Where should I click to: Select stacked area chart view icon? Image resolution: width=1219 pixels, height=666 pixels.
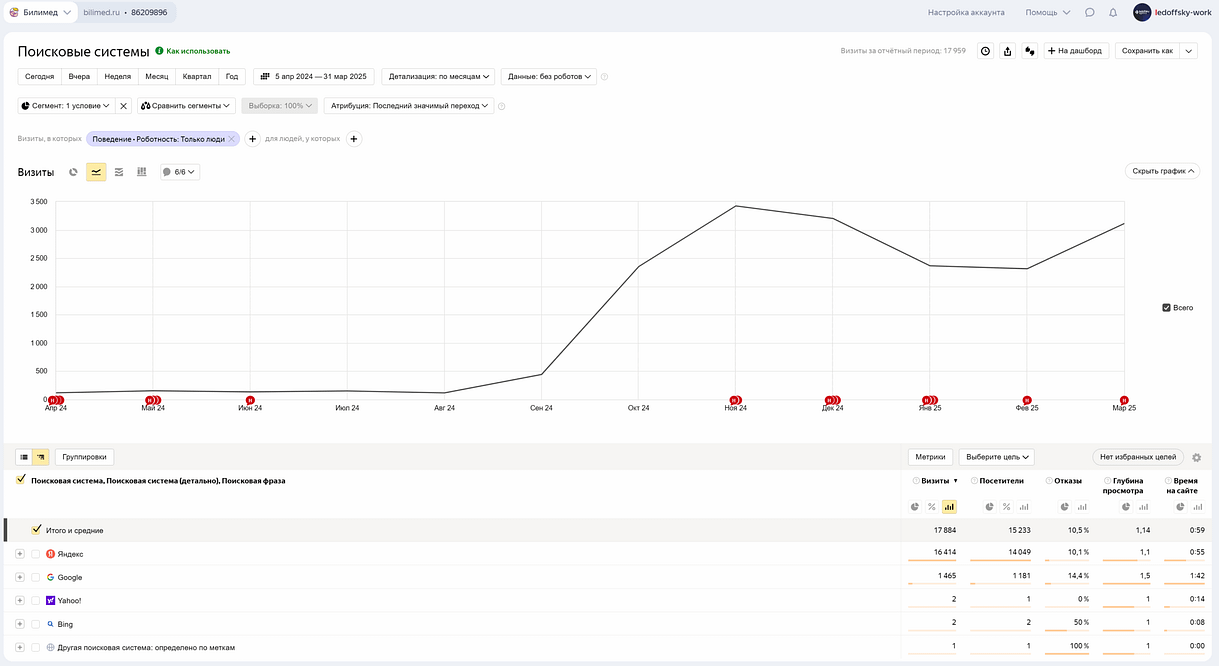click(x=119, y=172)
